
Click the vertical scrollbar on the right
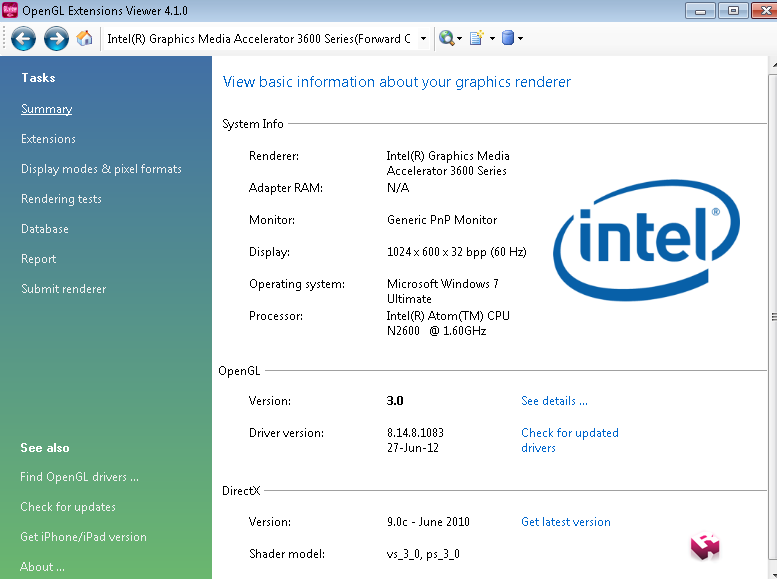[x=772, y=316]
